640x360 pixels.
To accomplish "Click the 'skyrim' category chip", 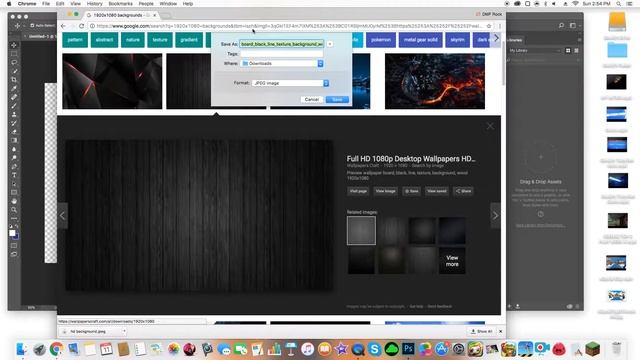I will (457, 40).
